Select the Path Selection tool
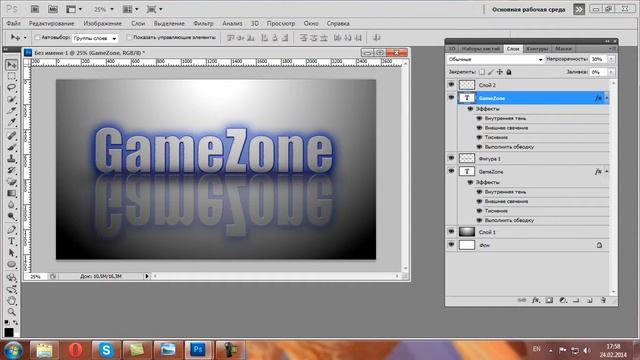The height and width of the screenshot is (360, 640). 11,253
